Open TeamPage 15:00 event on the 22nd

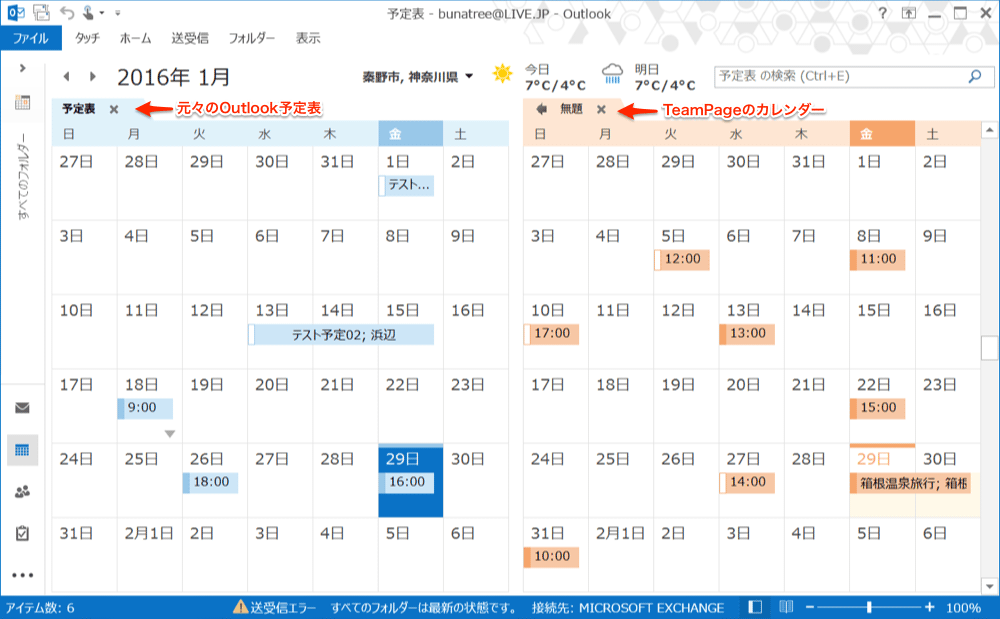tap(878, 408)
